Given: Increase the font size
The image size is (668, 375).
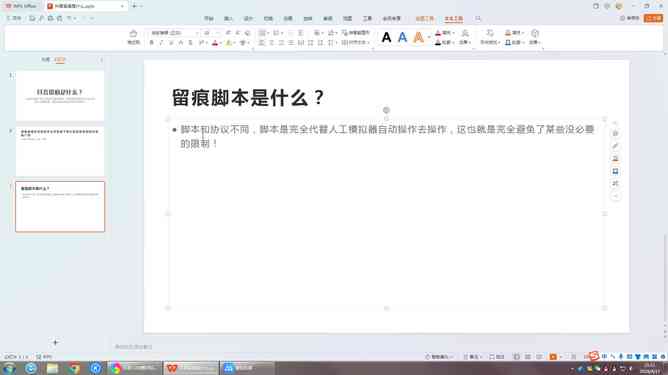Looking at the screenshot, I should tap(228, 33).
